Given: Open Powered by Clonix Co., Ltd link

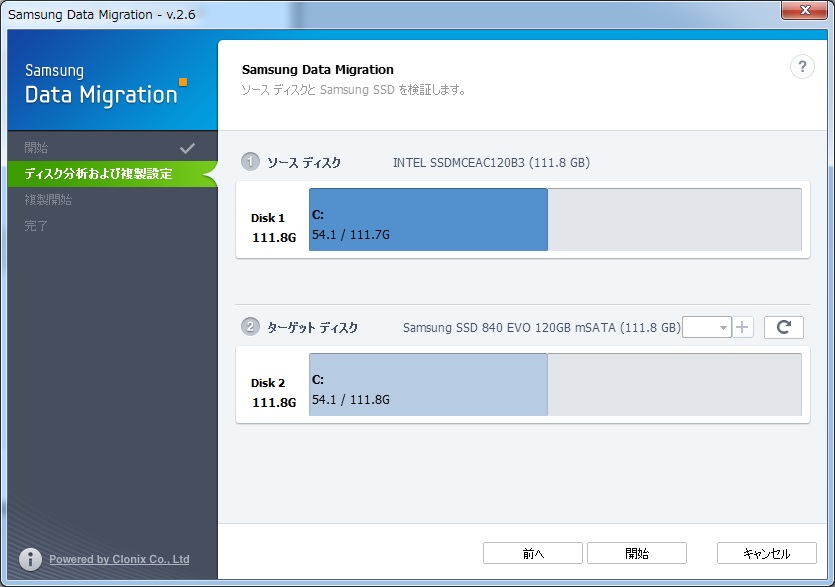Looking at the screenshot, I should tap(119, 559).
